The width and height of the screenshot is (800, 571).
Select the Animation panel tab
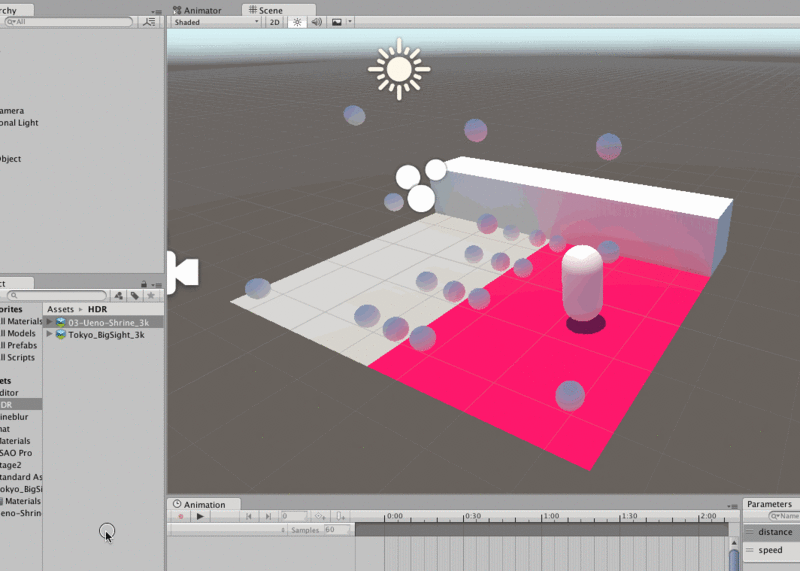click(x=204, y=504)
